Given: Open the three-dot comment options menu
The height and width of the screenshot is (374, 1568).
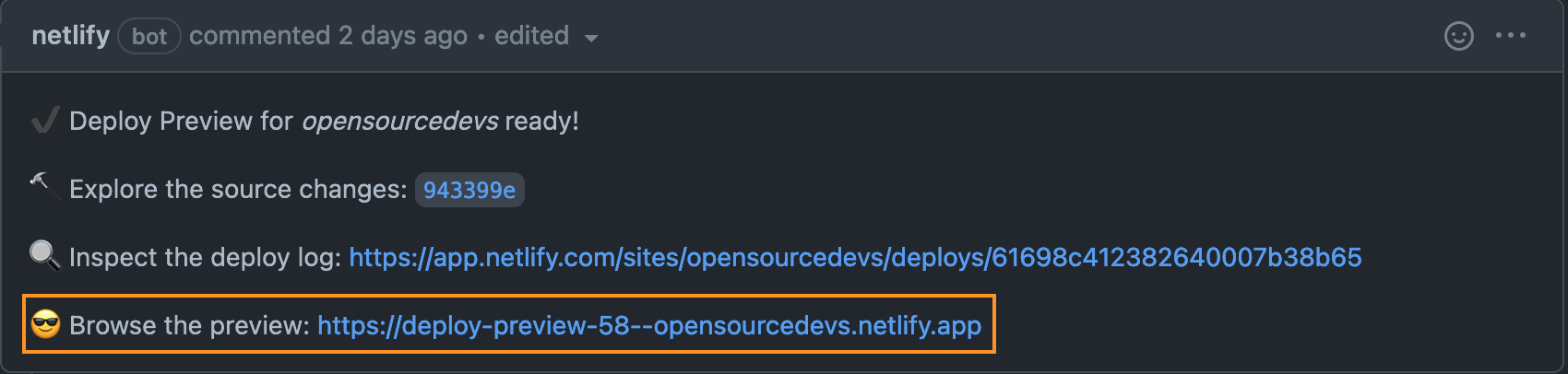Looking at the screenshot, I should coord(1510,36).
